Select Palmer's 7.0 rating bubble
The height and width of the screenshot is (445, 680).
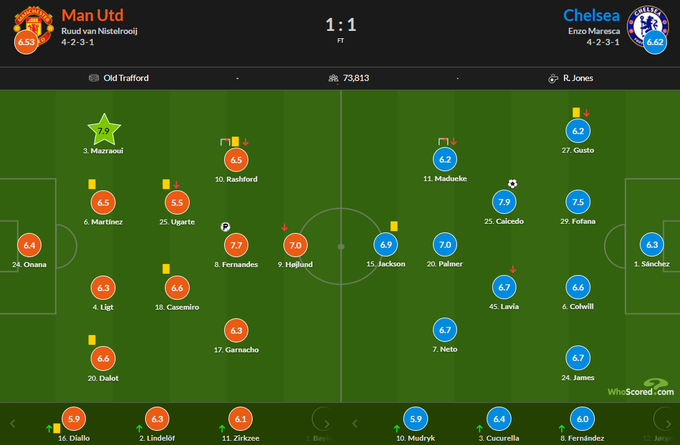(x=447, y=244)
